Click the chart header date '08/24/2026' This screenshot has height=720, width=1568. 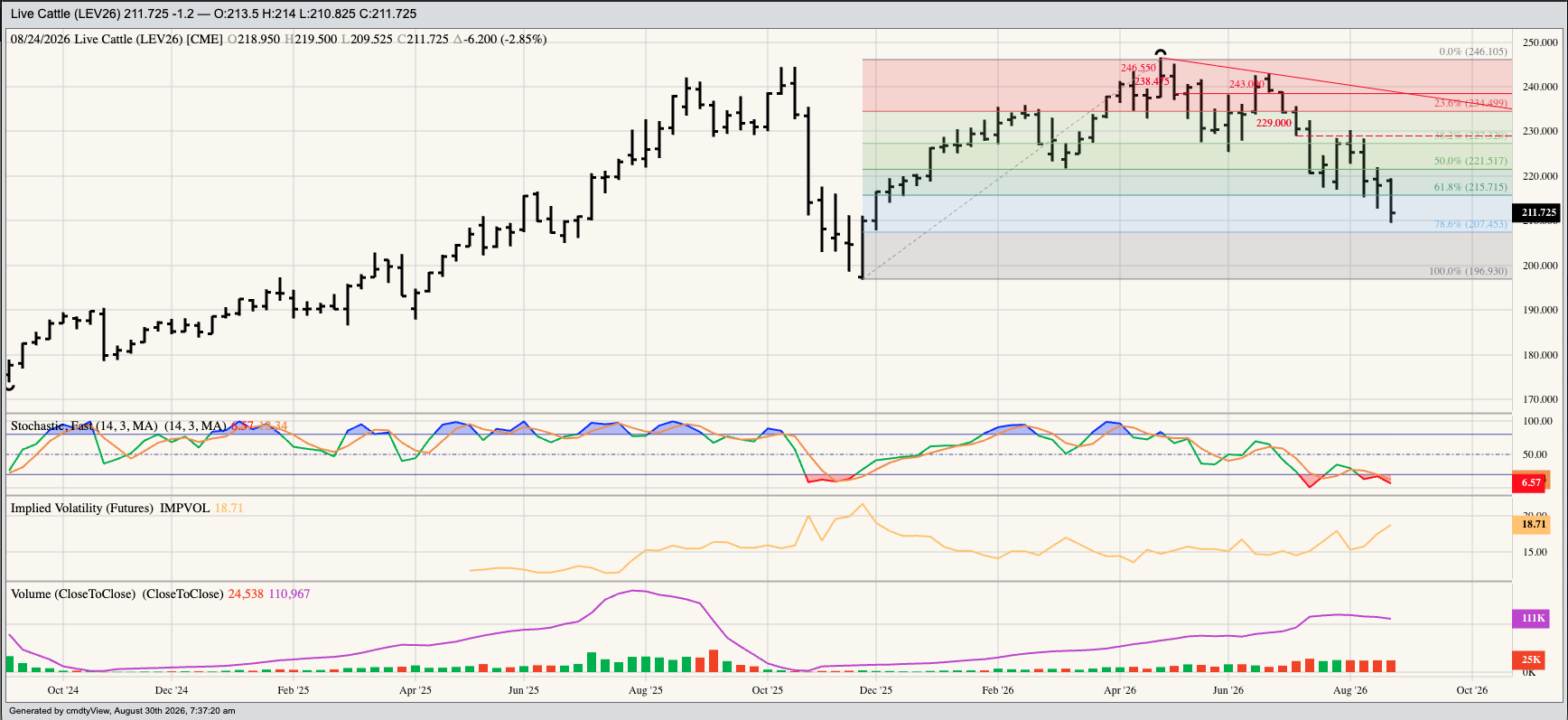click(41, 39)
